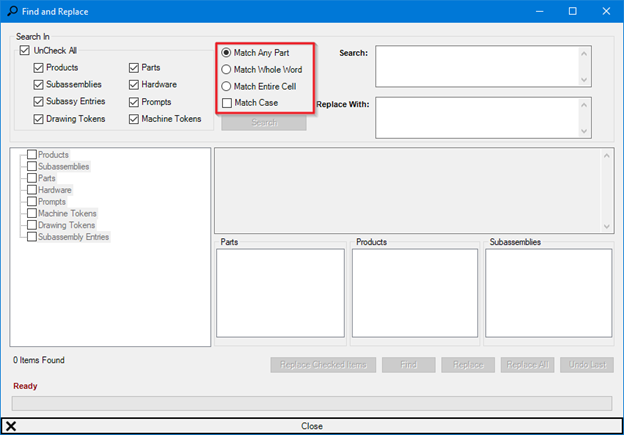This screenshot has width=624, height=435.
Task: Click the progress bar at the bottom
Action: [312, 403]
